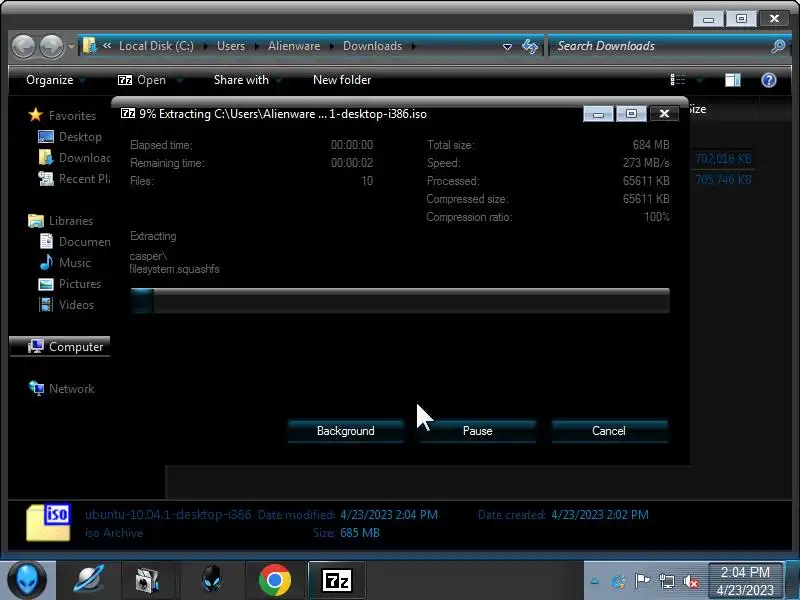Screen dimensions: 800x600
Task: Open selected file with 7-Zip Open button
Action: 142,80
